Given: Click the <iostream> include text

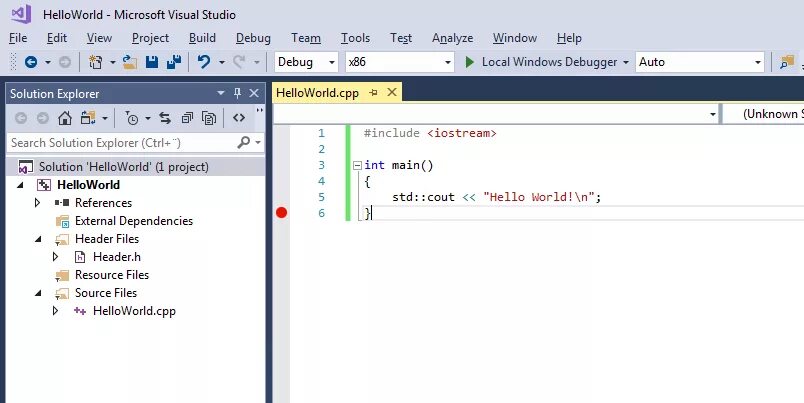Looking at the screenshot, I should (461, 133).
